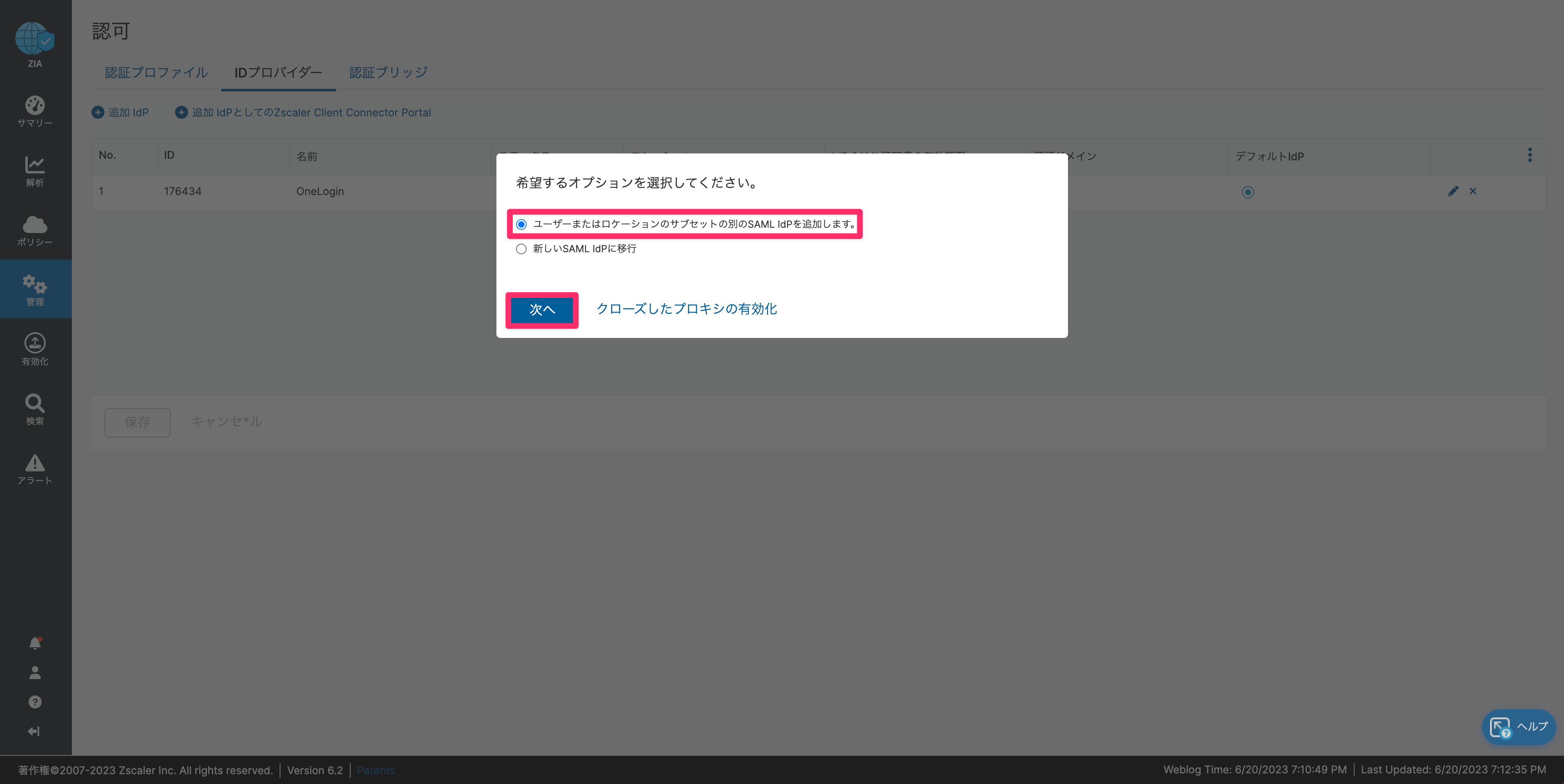Go to 解析 analytics section

[35, 171]
